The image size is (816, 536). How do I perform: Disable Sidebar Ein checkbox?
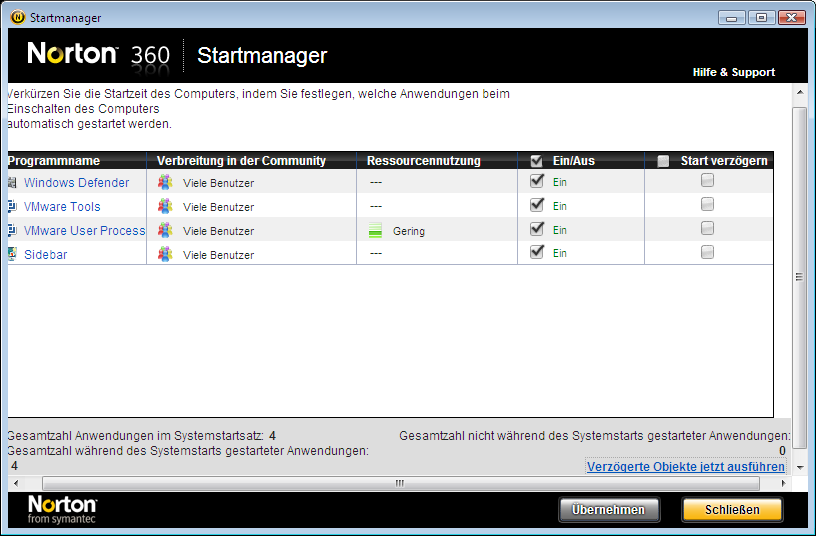537,252
